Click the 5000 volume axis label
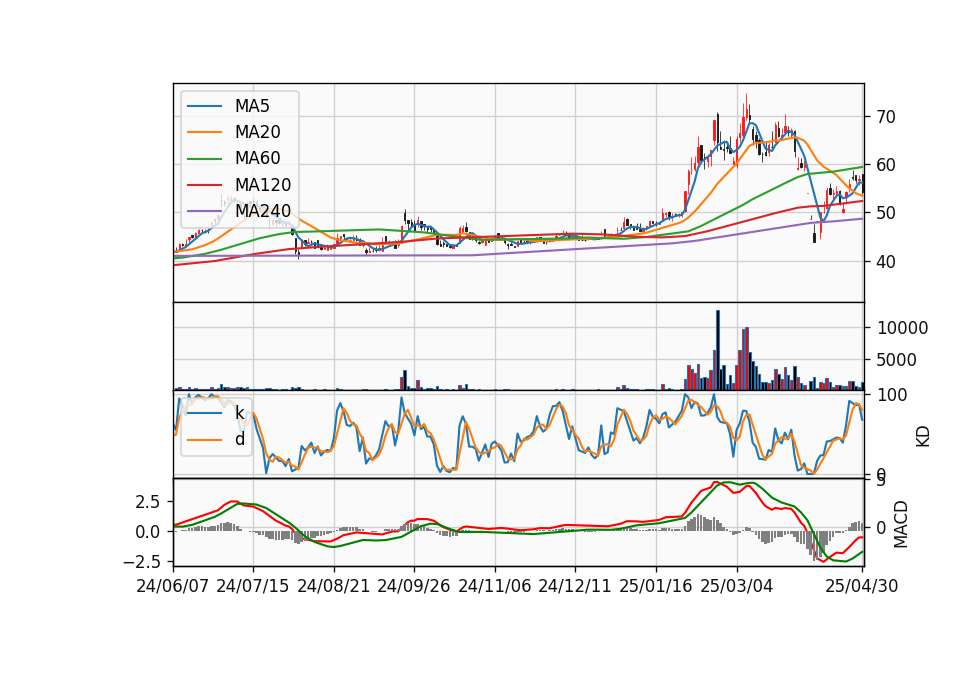This screenshot has width=960, height=690. point(897,360)
